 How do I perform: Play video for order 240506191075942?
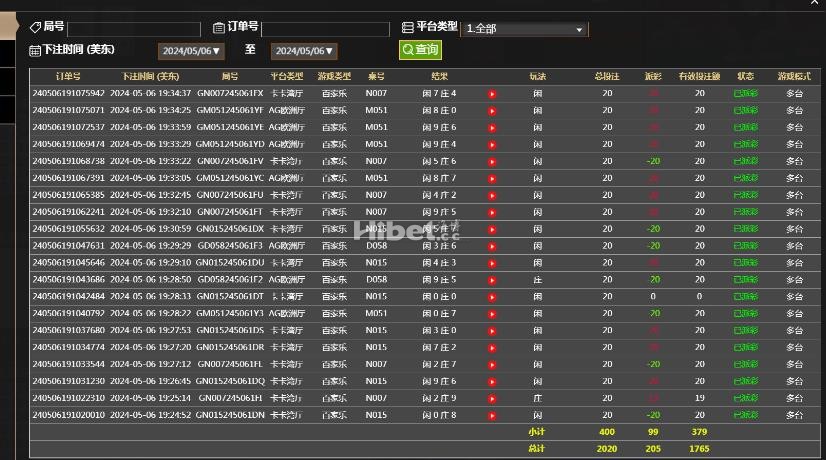pos(492,94)
